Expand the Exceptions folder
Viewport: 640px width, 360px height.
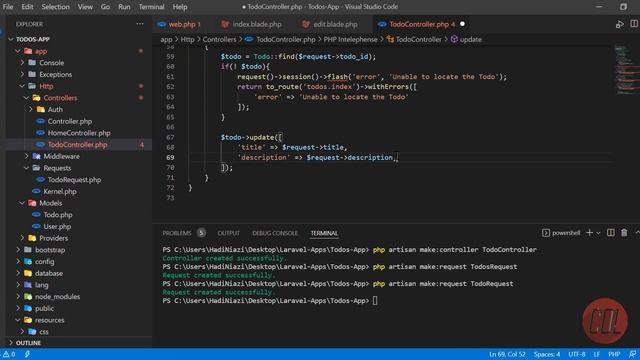(22, 74)
